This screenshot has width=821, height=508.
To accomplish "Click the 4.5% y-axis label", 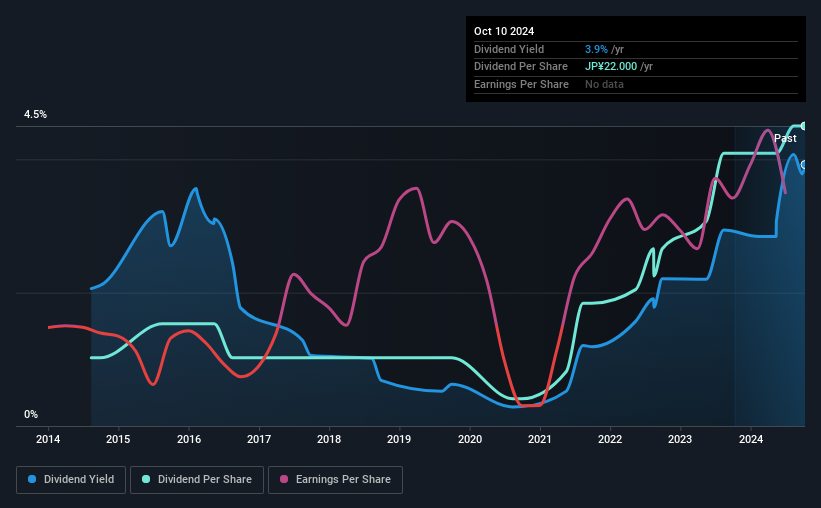I will (36, 114).
